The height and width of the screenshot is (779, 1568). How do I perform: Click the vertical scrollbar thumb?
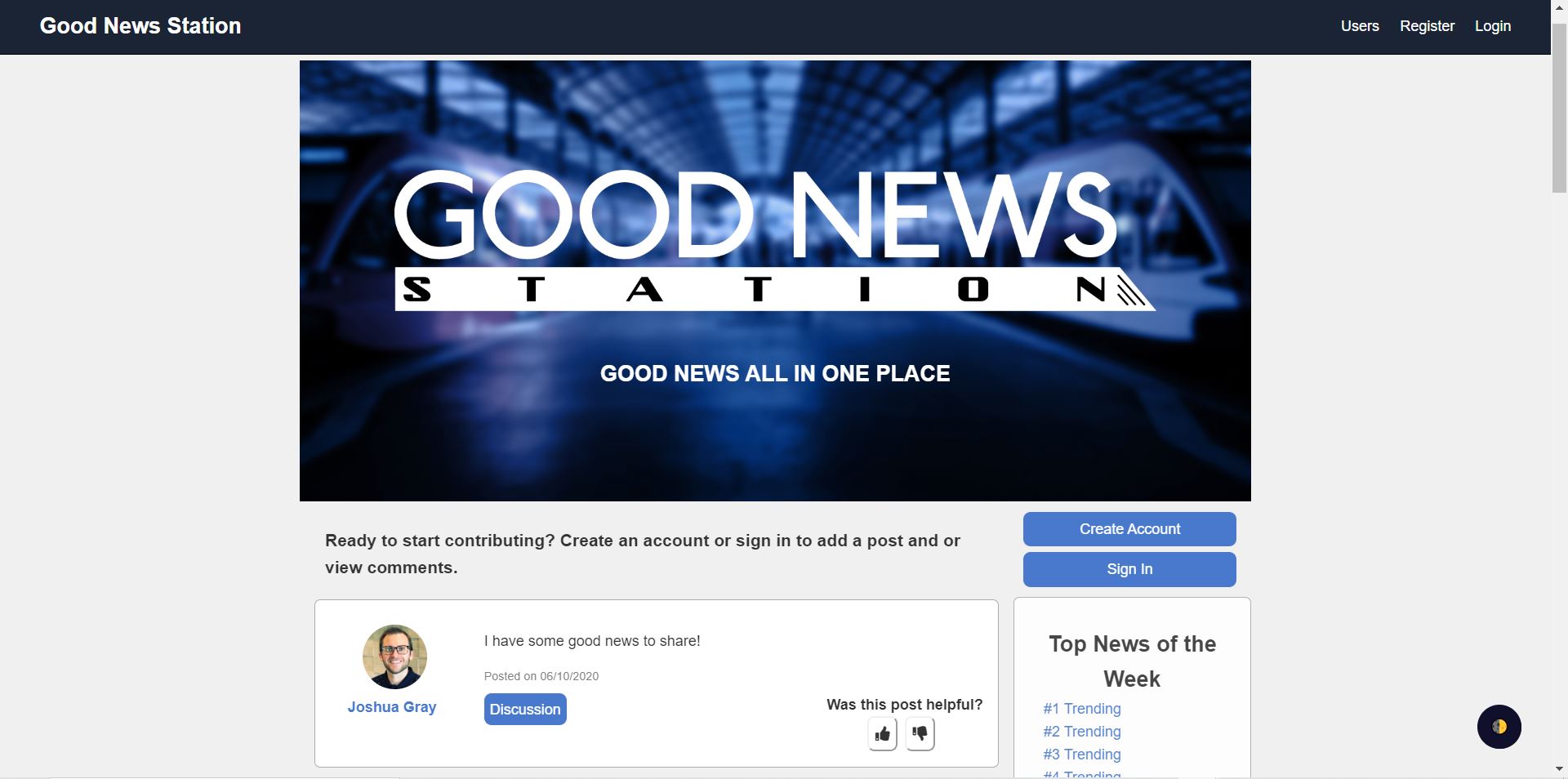(1559, 106)
